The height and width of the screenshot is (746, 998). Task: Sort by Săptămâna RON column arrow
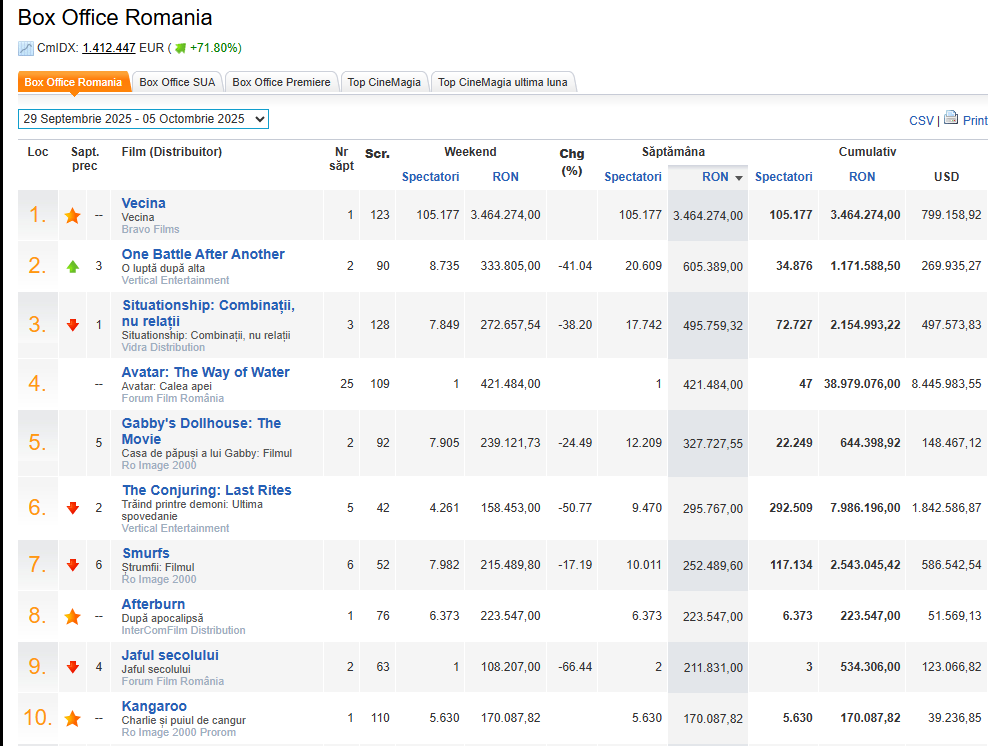[739, 178]
